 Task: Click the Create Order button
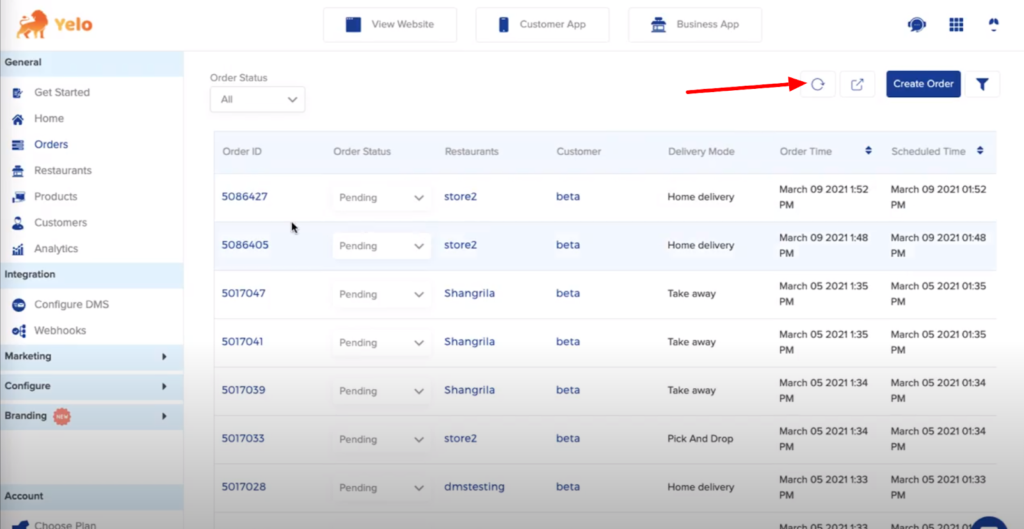tap(923, 84)
